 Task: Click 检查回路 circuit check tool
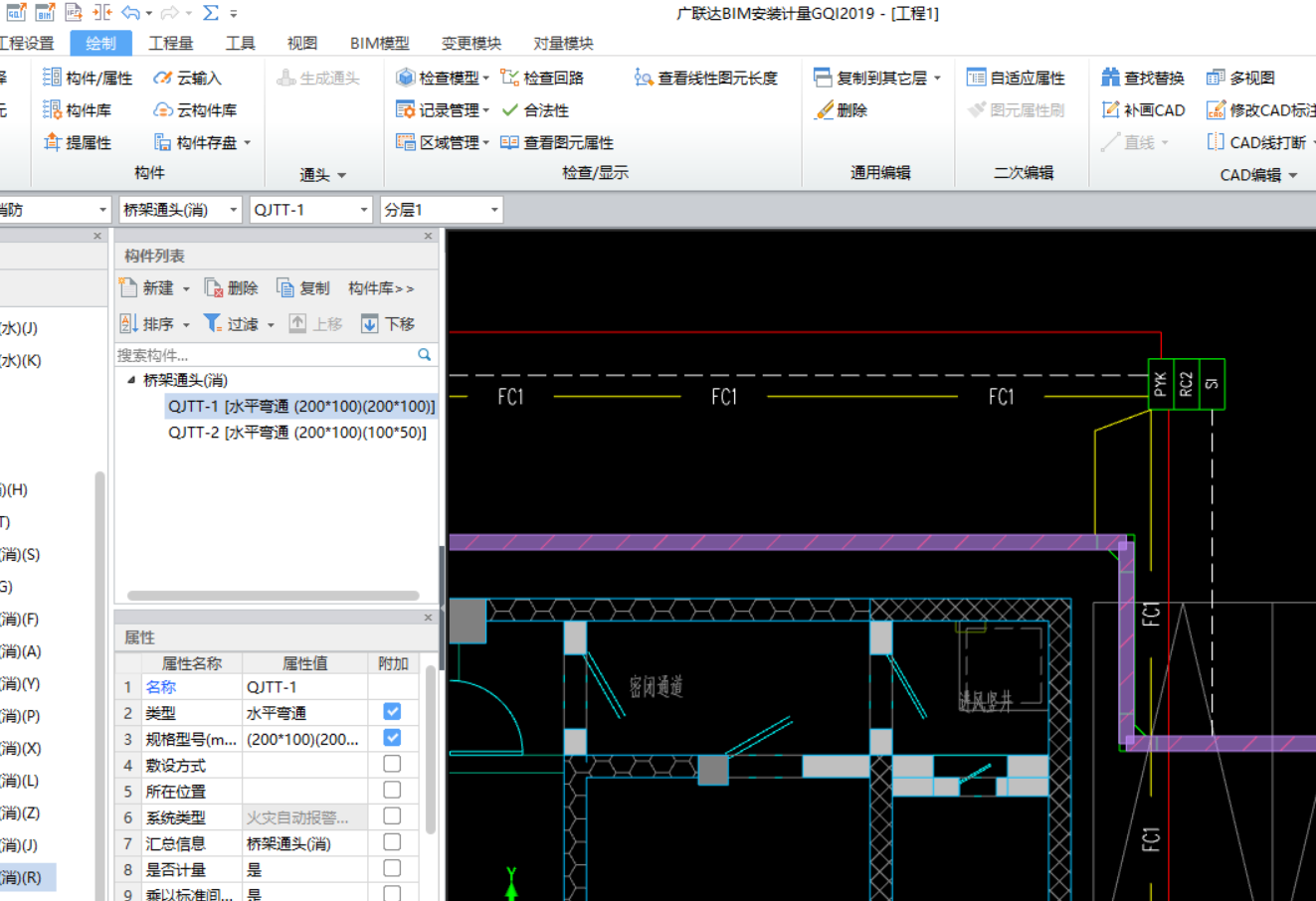tap(542, 78)
